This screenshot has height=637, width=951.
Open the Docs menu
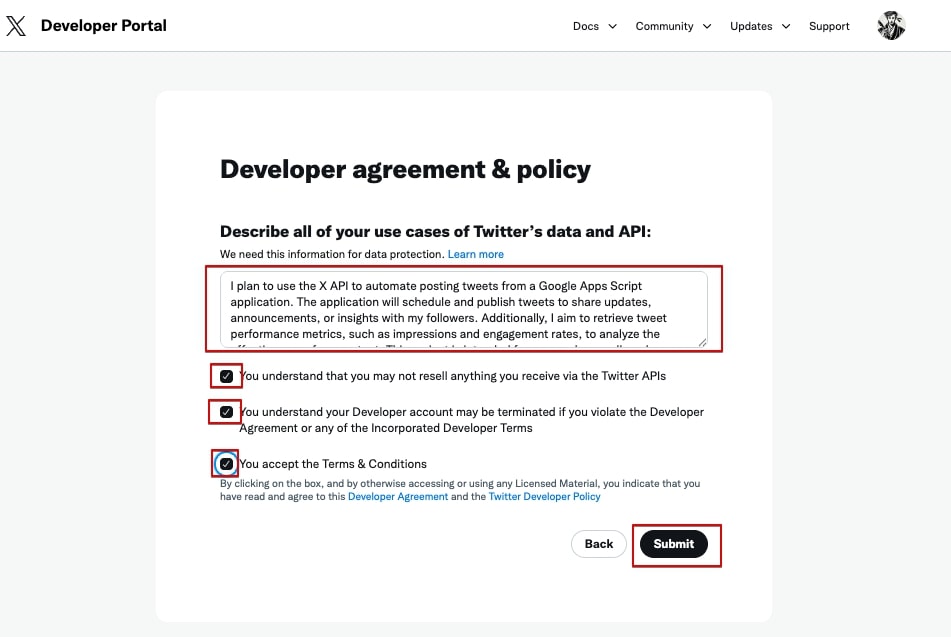point(586,26)
